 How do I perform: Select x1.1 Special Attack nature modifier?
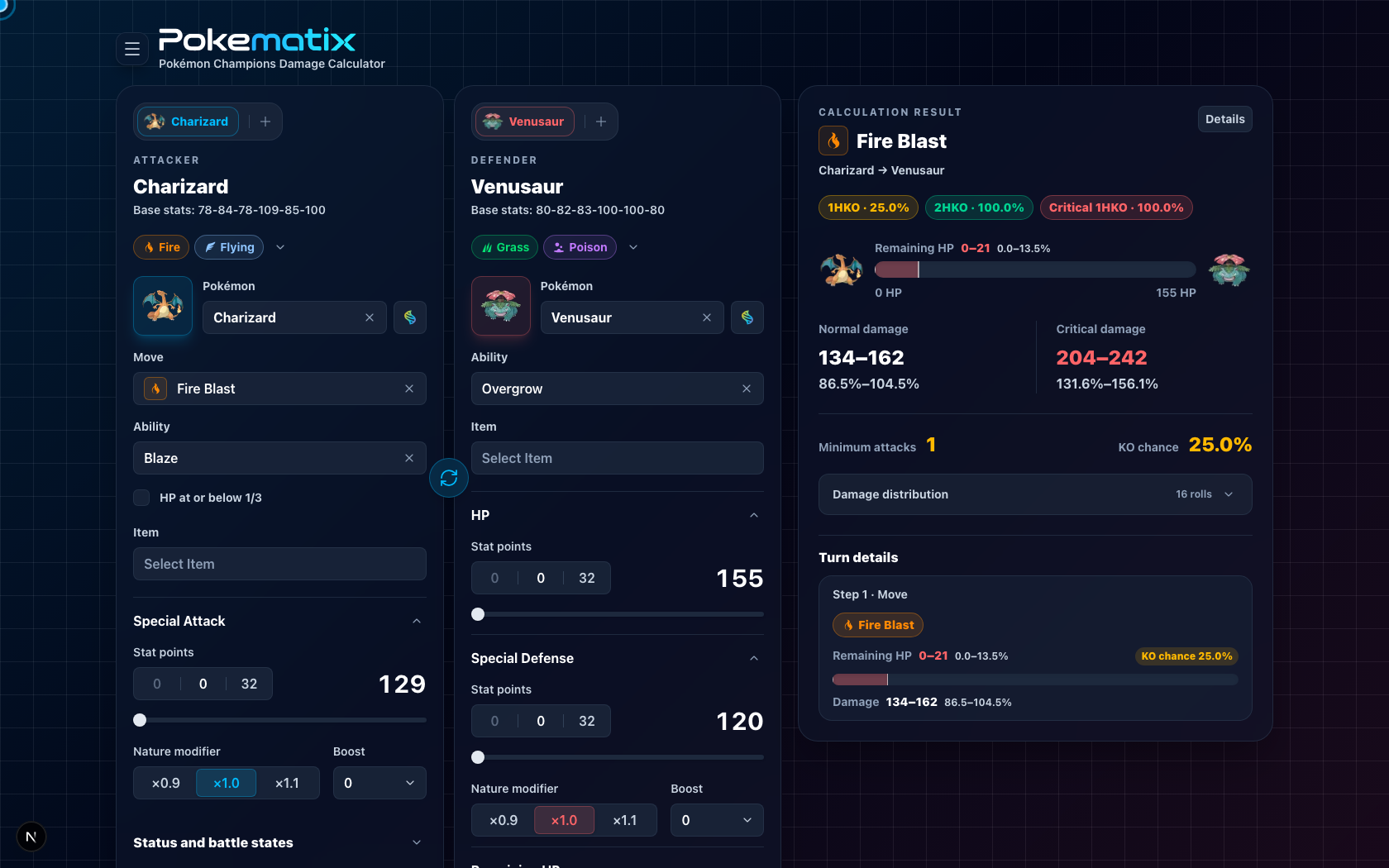287,783
